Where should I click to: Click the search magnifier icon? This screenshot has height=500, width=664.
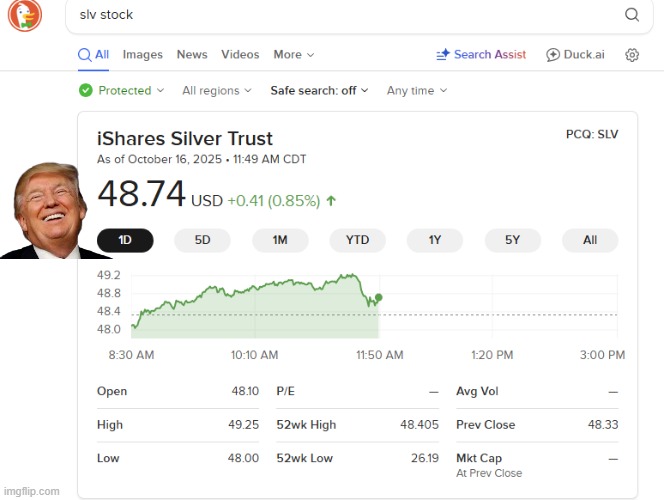[632, 15]
